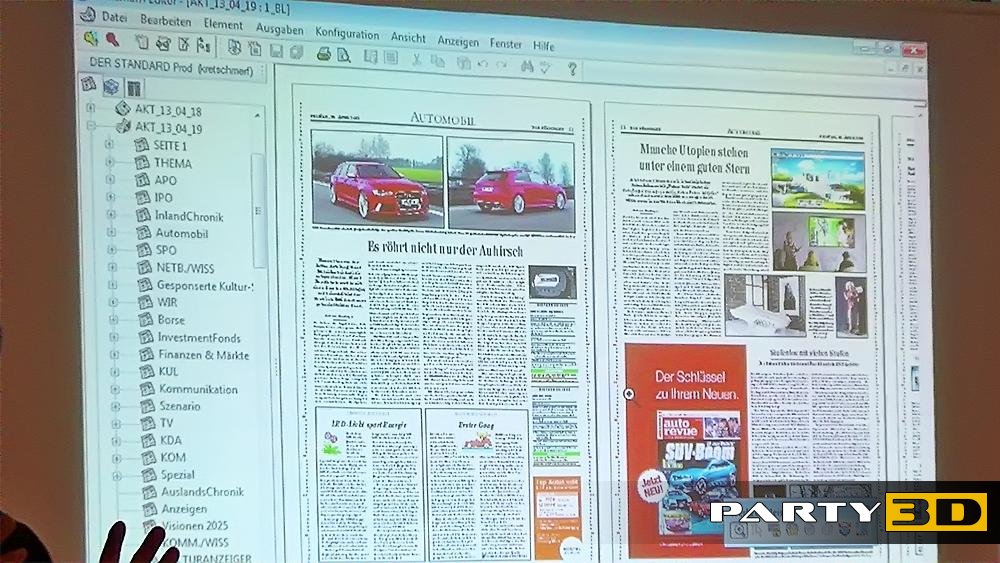Click the headline 'Es röhrt nicht nur der Auhirsch'

(x=445, y=249)
